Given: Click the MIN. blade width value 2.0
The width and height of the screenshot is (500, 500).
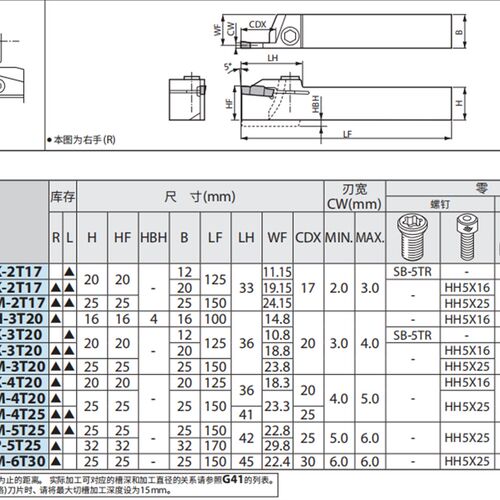Looking at the screenshot, I should tap(339, 288).
